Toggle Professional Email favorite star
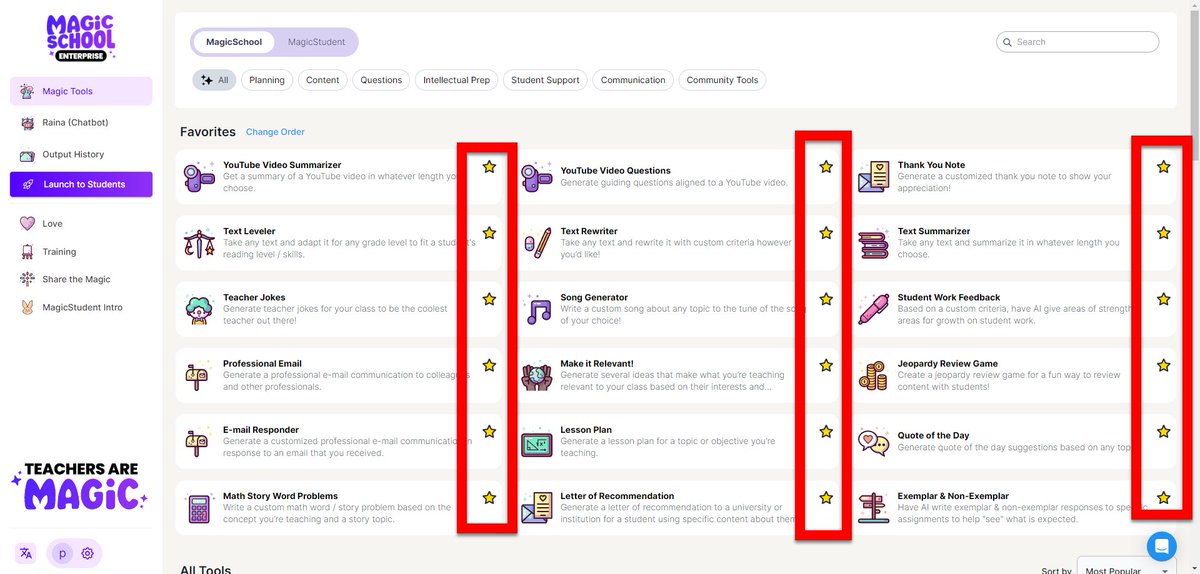 (x=489, y=365)
